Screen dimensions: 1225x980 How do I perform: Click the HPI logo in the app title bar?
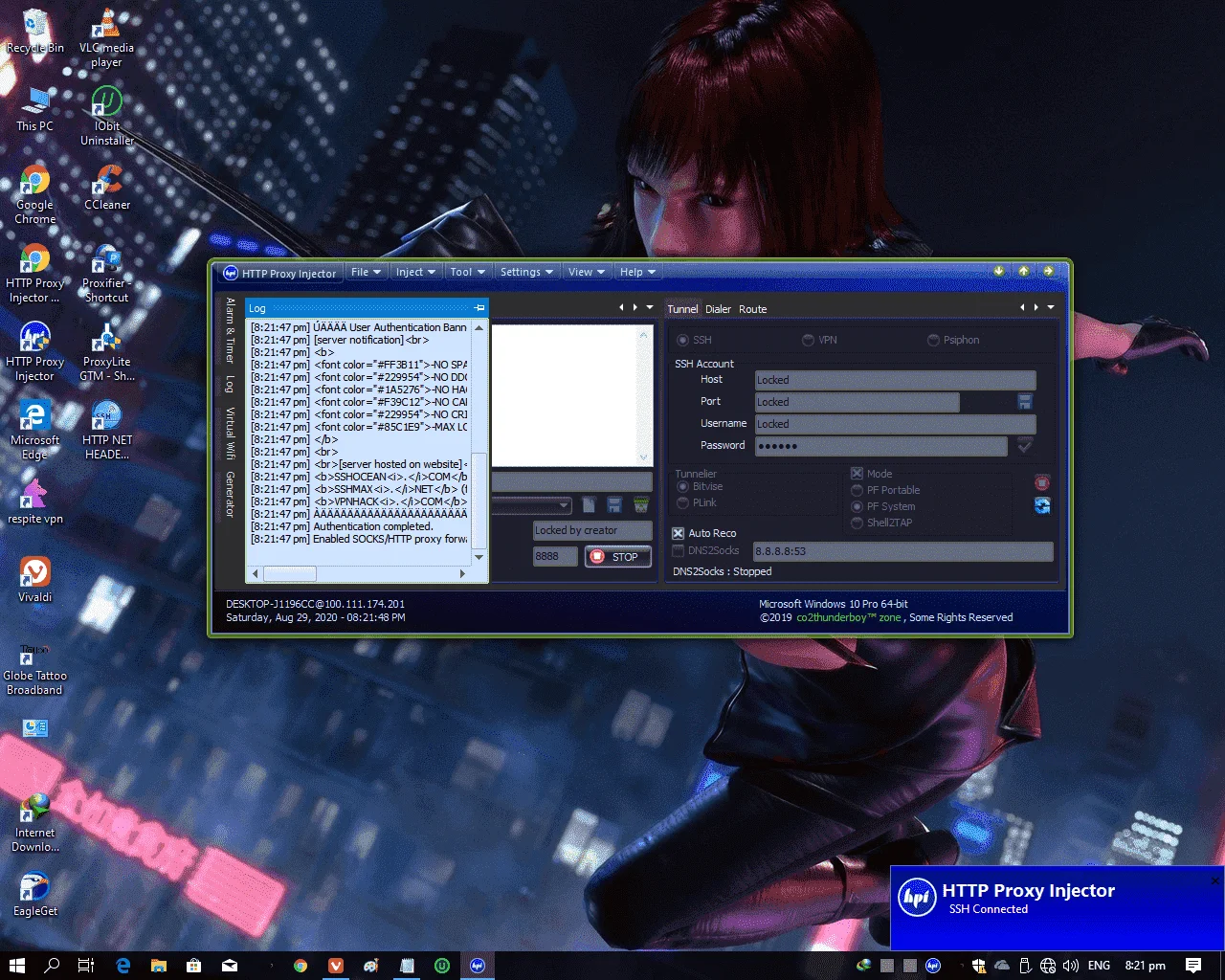(230, 273)
